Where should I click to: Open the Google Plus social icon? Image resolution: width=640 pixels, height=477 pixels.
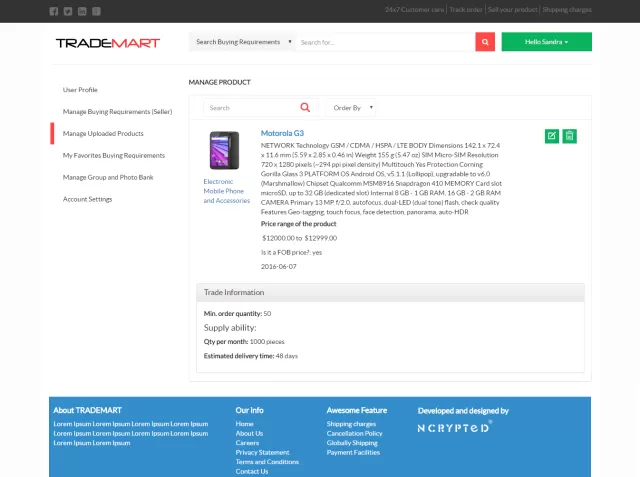pos(96,11)
